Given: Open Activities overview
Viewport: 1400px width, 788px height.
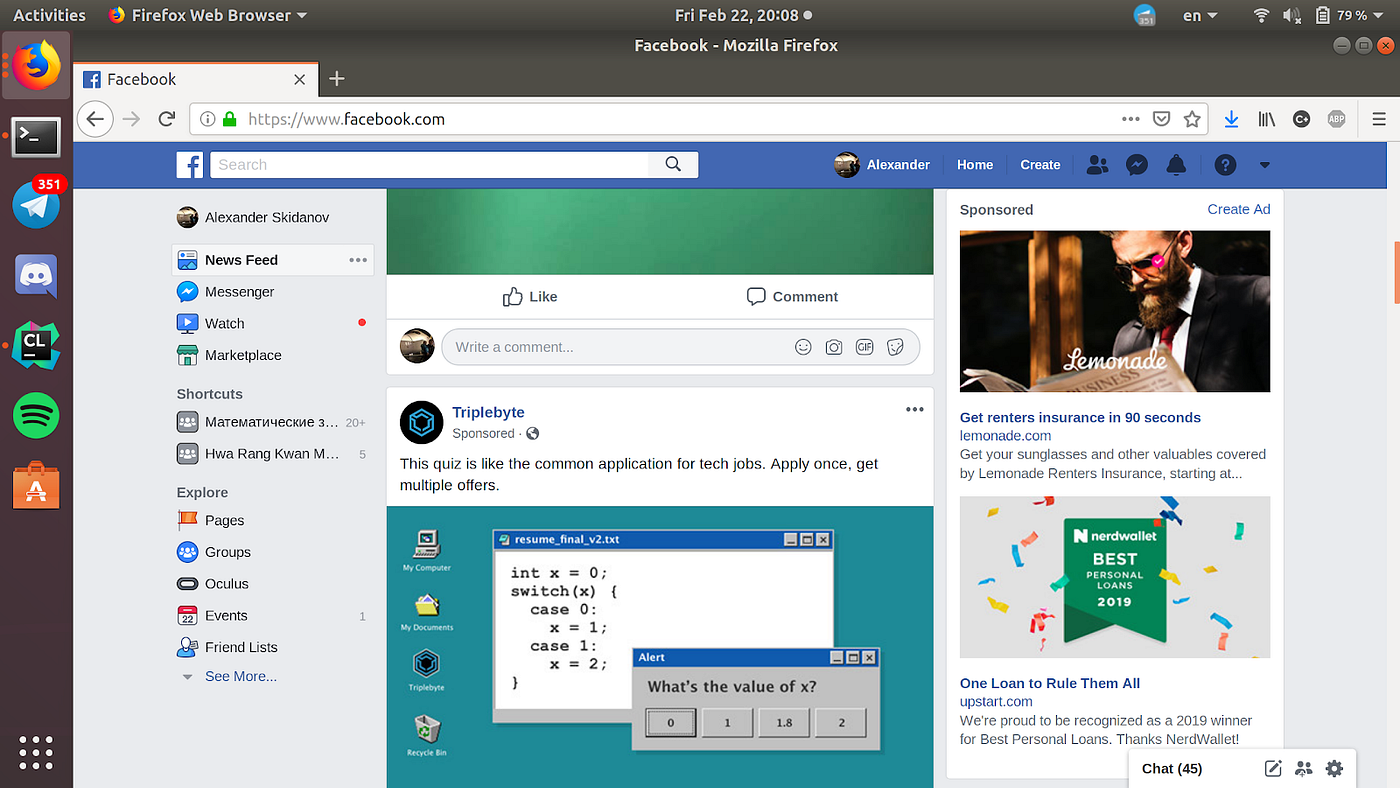Looking at the screenshot, I should pyautogui.click(x=49, y=15).
